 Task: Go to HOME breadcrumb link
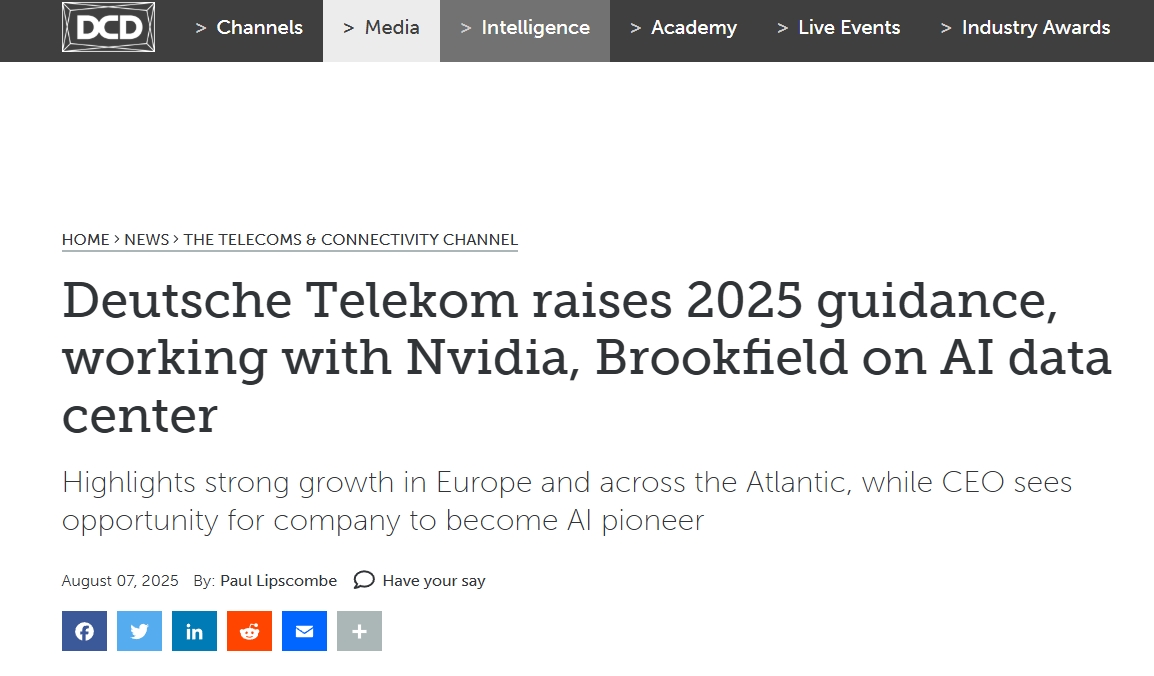point(85,240)
